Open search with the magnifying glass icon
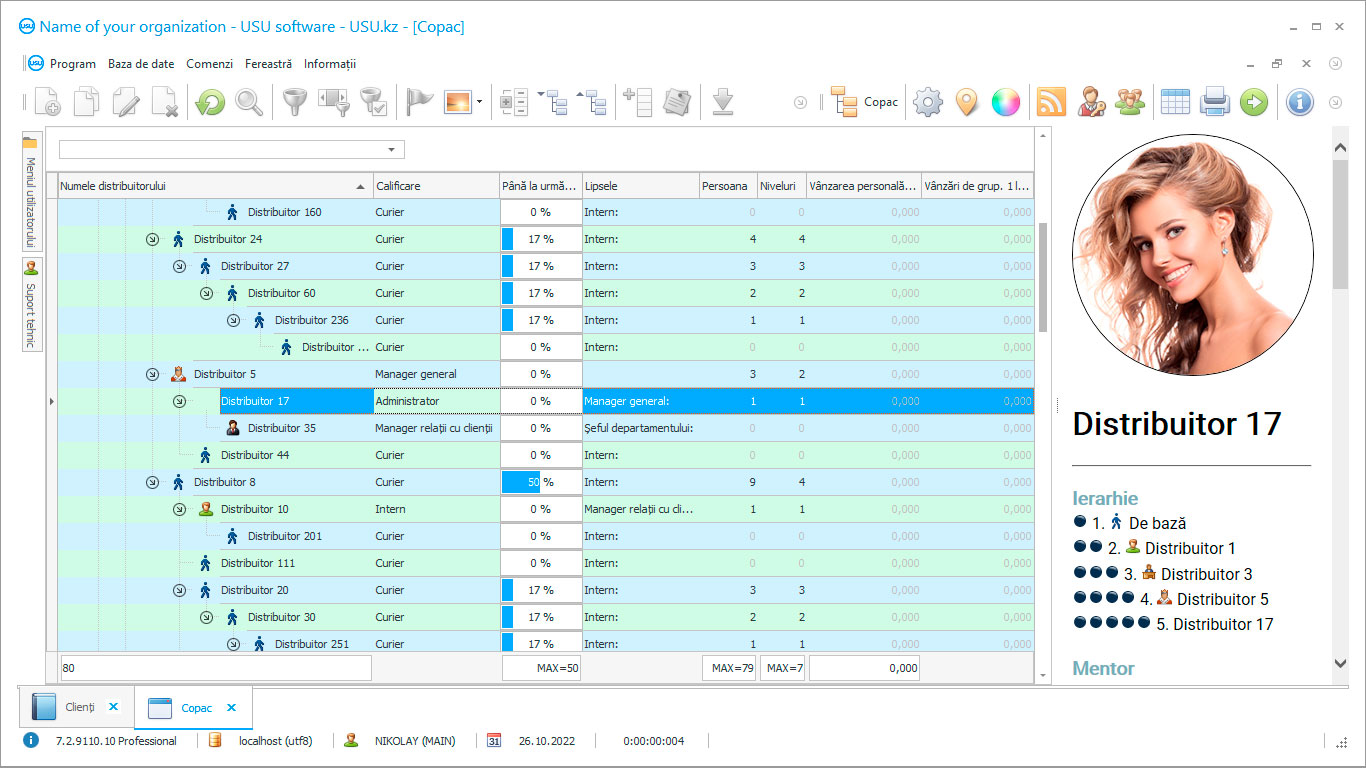Viewport: 1366px width, 768px height. click(249, 102)
